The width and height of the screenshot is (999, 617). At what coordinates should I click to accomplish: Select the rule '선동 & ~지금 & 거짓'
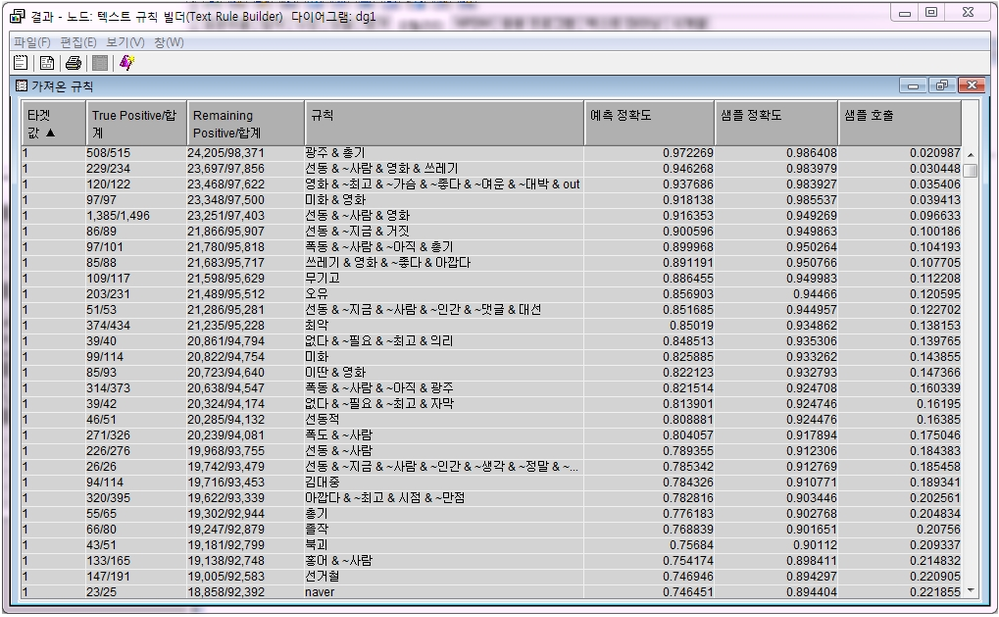click(357, 231)
